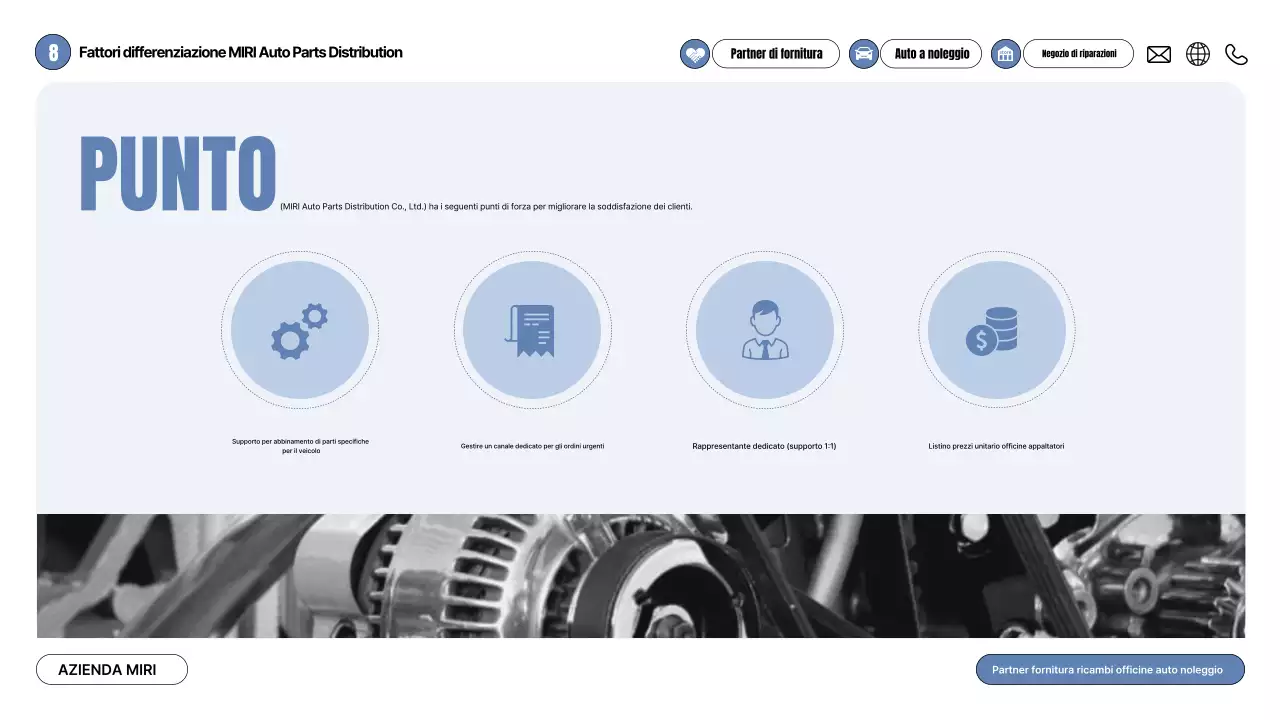Switch to Auto a noleggio tab
This screenshot has width=1280, height=720.
[x=931, y=54]
